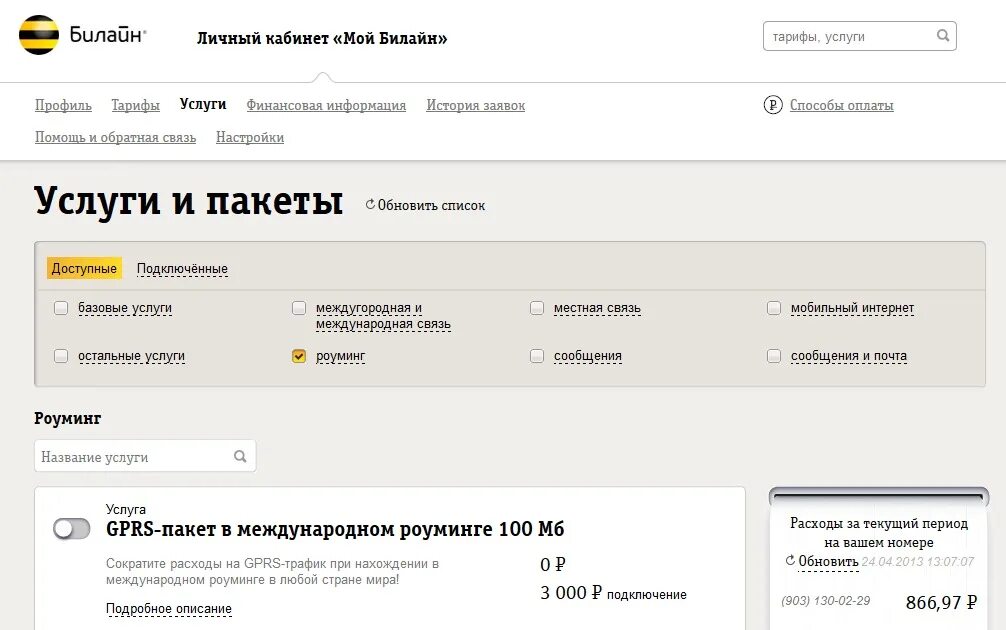The height and width of the screenshot is (630, 1006).
Task: Click the мобильный интернет filter label
Action: 852,308
